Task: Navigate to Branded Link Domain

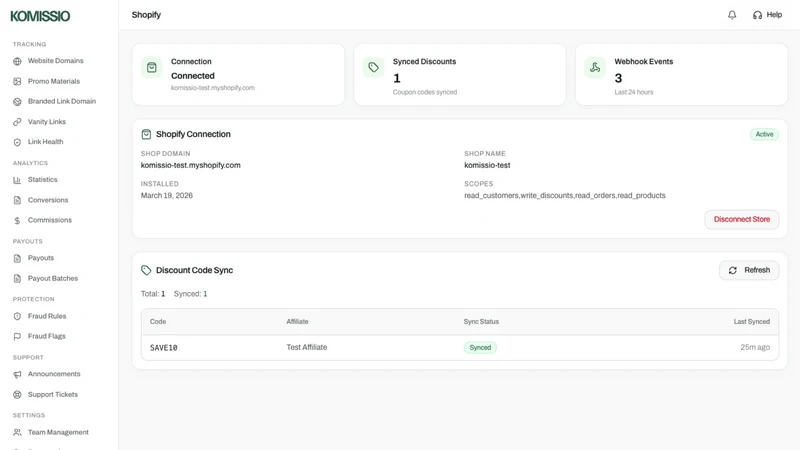Action: click(x=62, y=101)
